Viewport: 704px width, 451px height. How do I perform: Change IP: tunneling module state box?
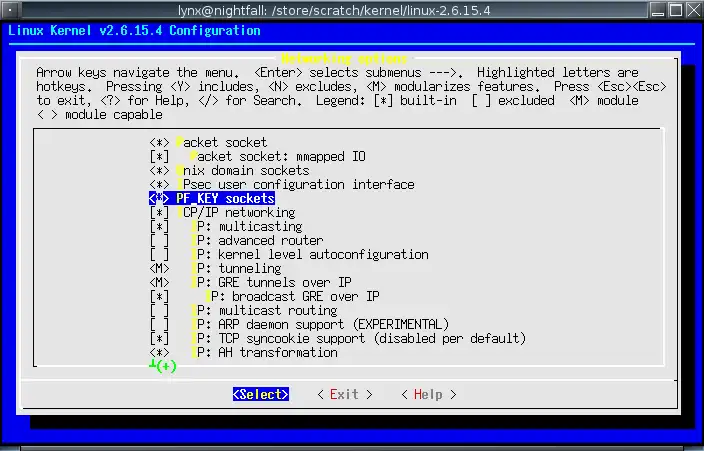159,269
